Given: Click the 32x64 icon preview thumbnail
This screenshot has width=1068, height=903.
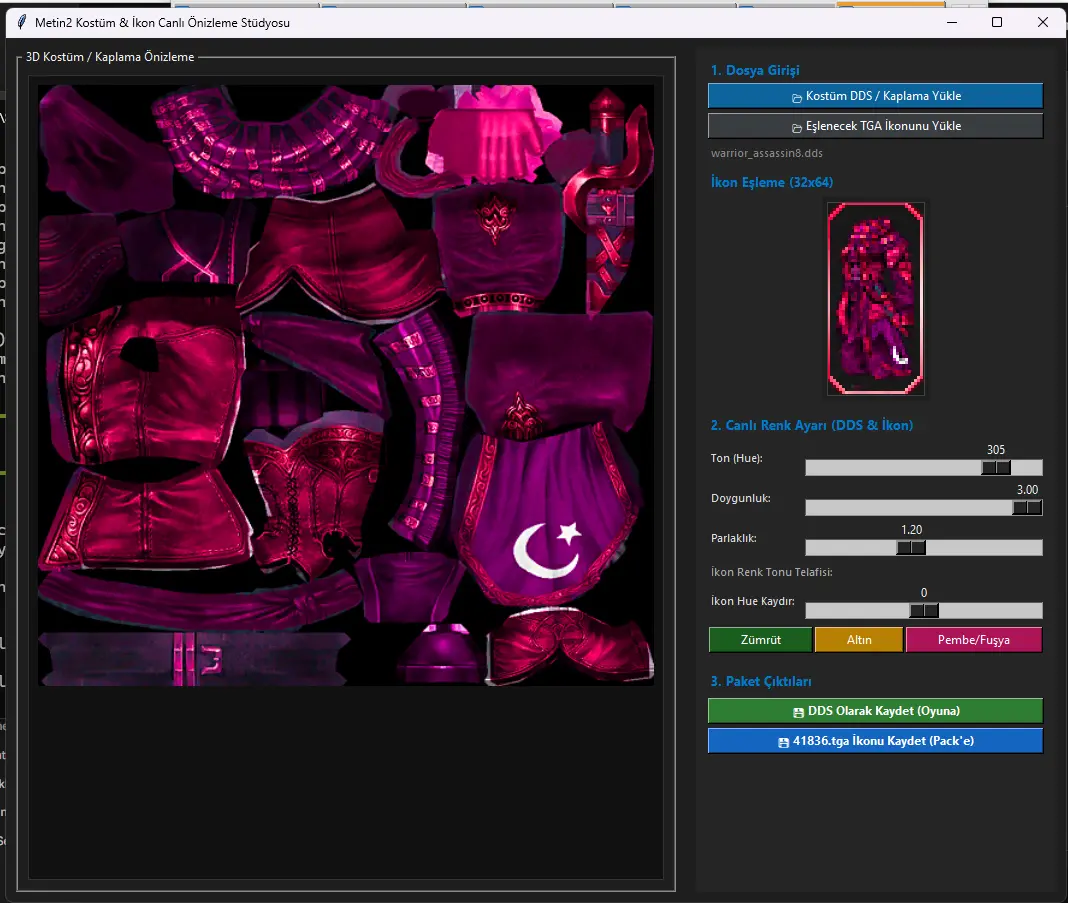Looking at the screenshot, I should pyautogui.click(x=875, y=298).
